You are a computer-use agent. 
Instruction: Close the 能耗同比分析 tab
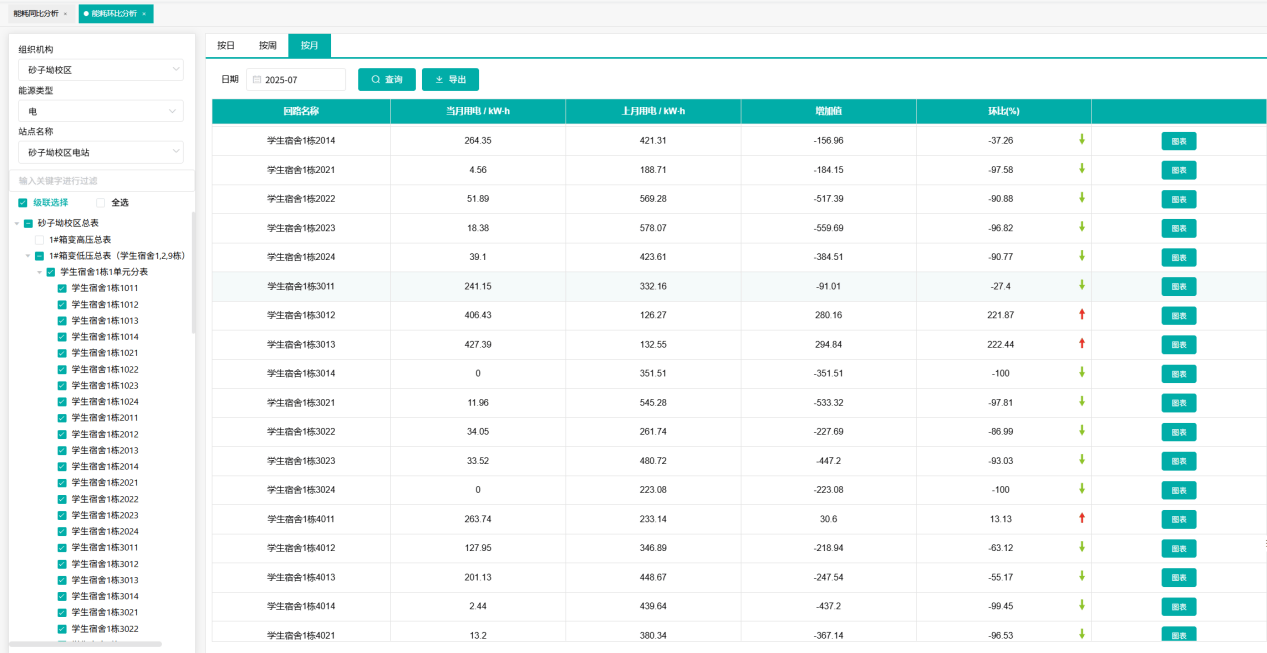[x=65, y=14]
